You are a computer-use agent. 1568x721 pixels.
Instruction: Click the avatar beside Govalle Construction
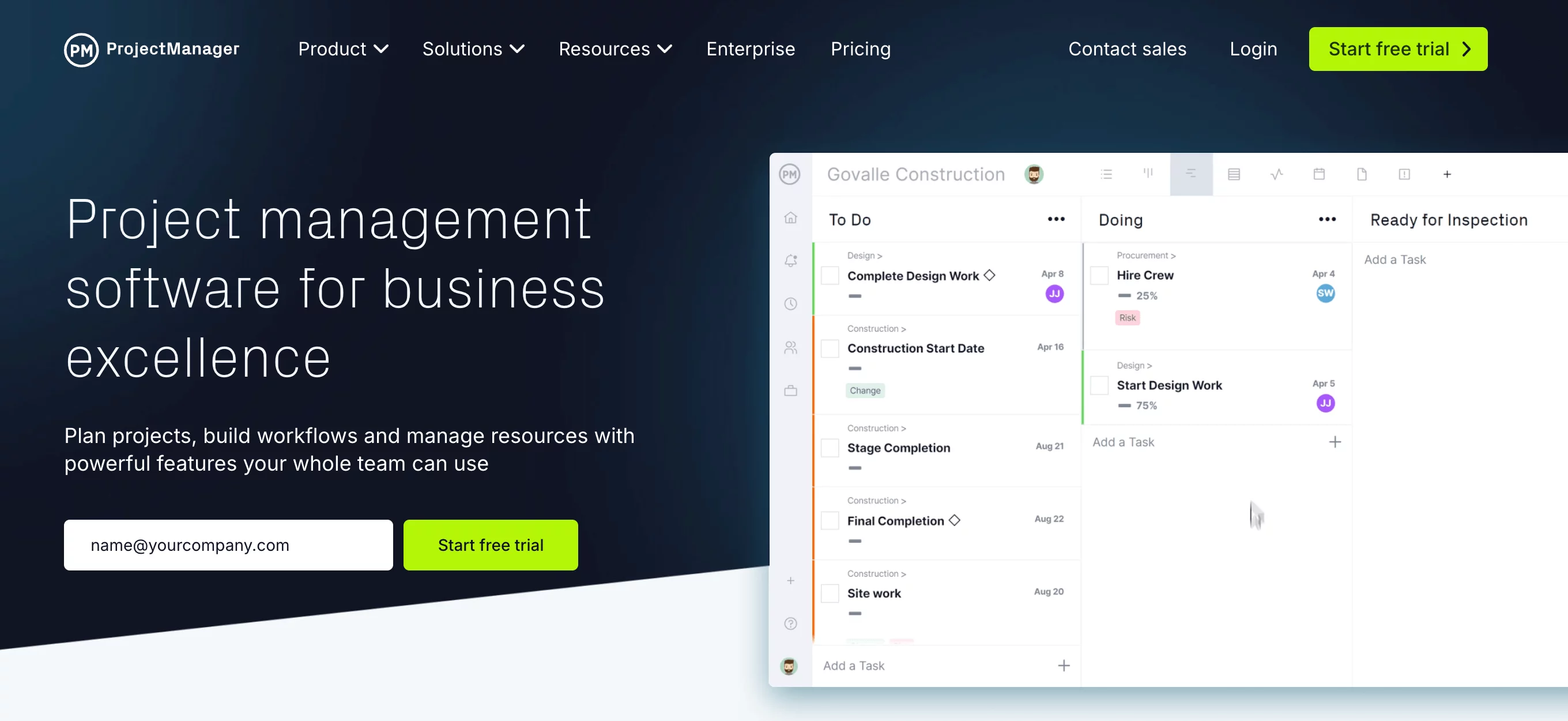1034,174
